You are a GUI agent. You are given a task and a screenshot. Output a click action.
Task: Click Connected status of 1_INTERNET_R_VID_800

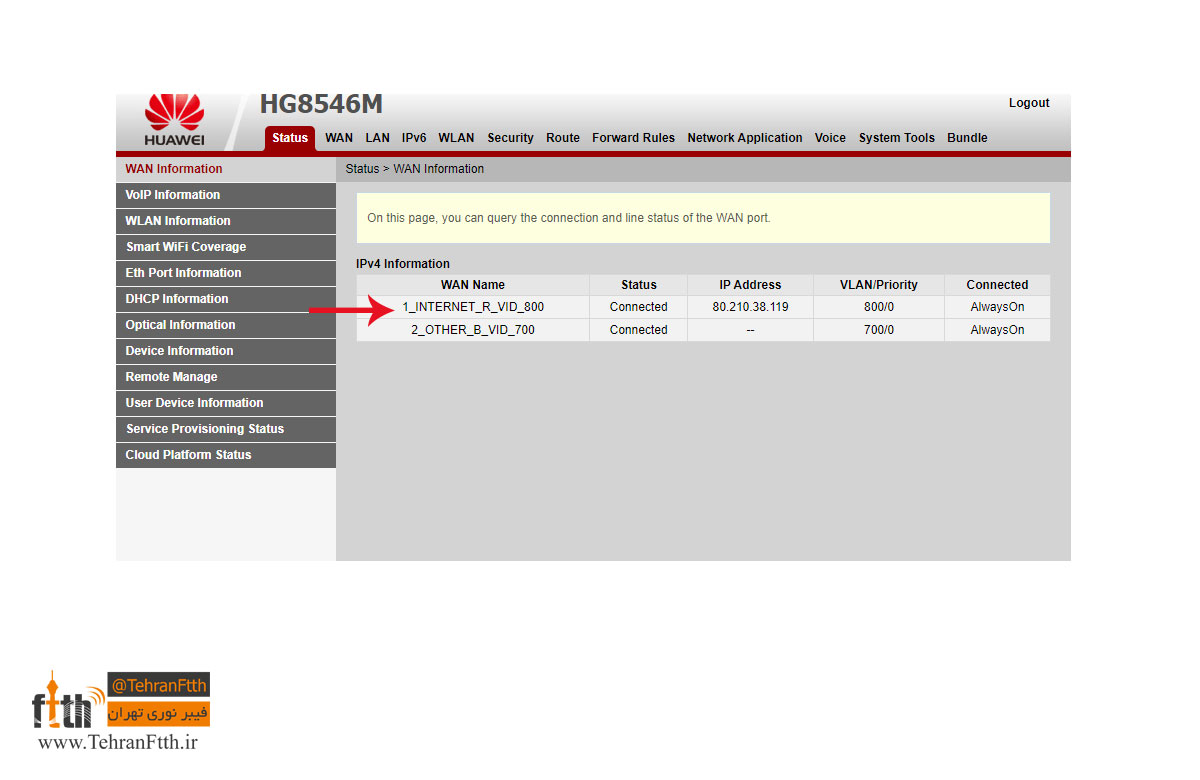coord(639,307)
